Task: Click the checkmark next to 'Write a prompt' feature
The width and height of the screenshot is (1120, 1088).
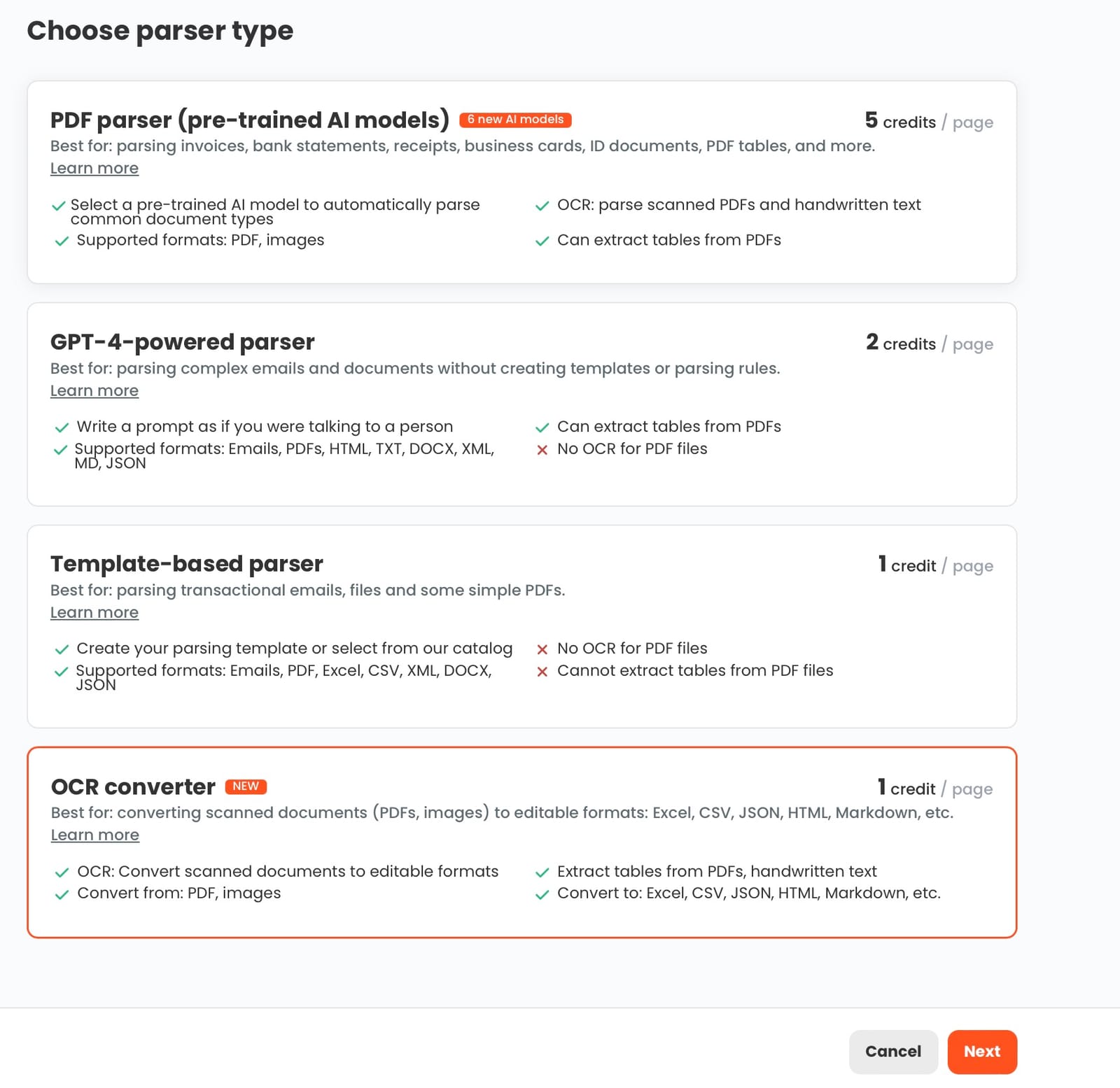Action: pos(61,427)
